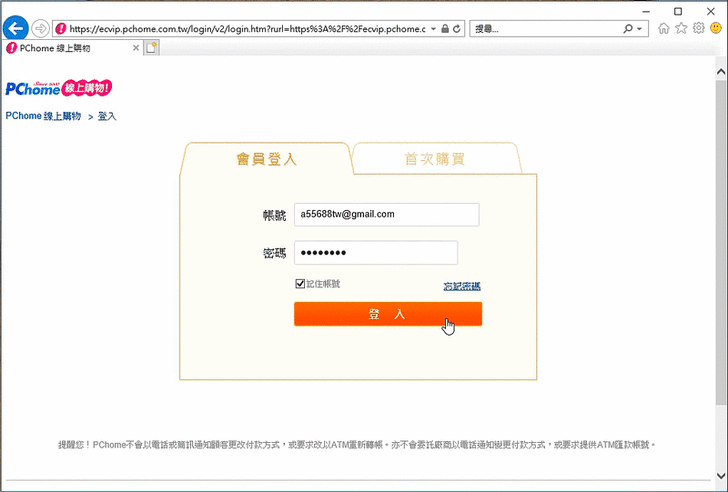728x492 pixels.
Task: Click the smiley feedback icon
Action: tap(716, 28)
